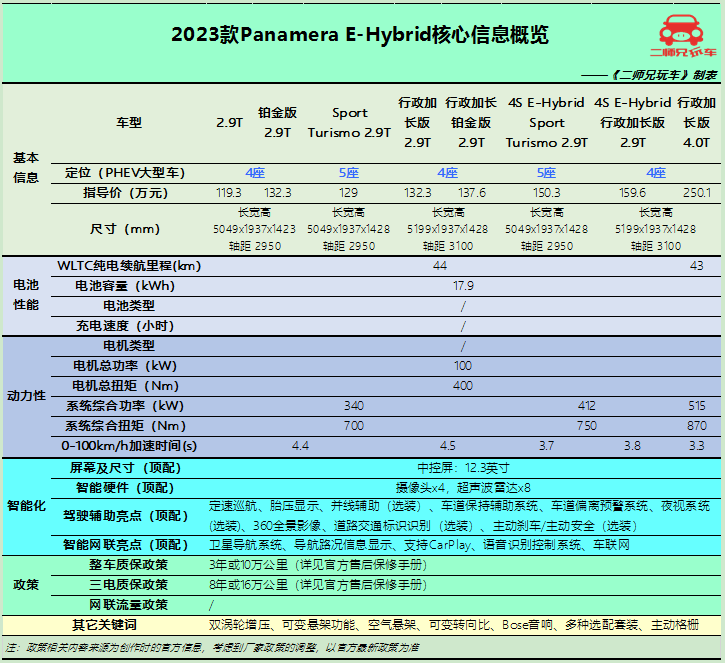Select the 智能硬件（顶配）label

pos(125,488)
